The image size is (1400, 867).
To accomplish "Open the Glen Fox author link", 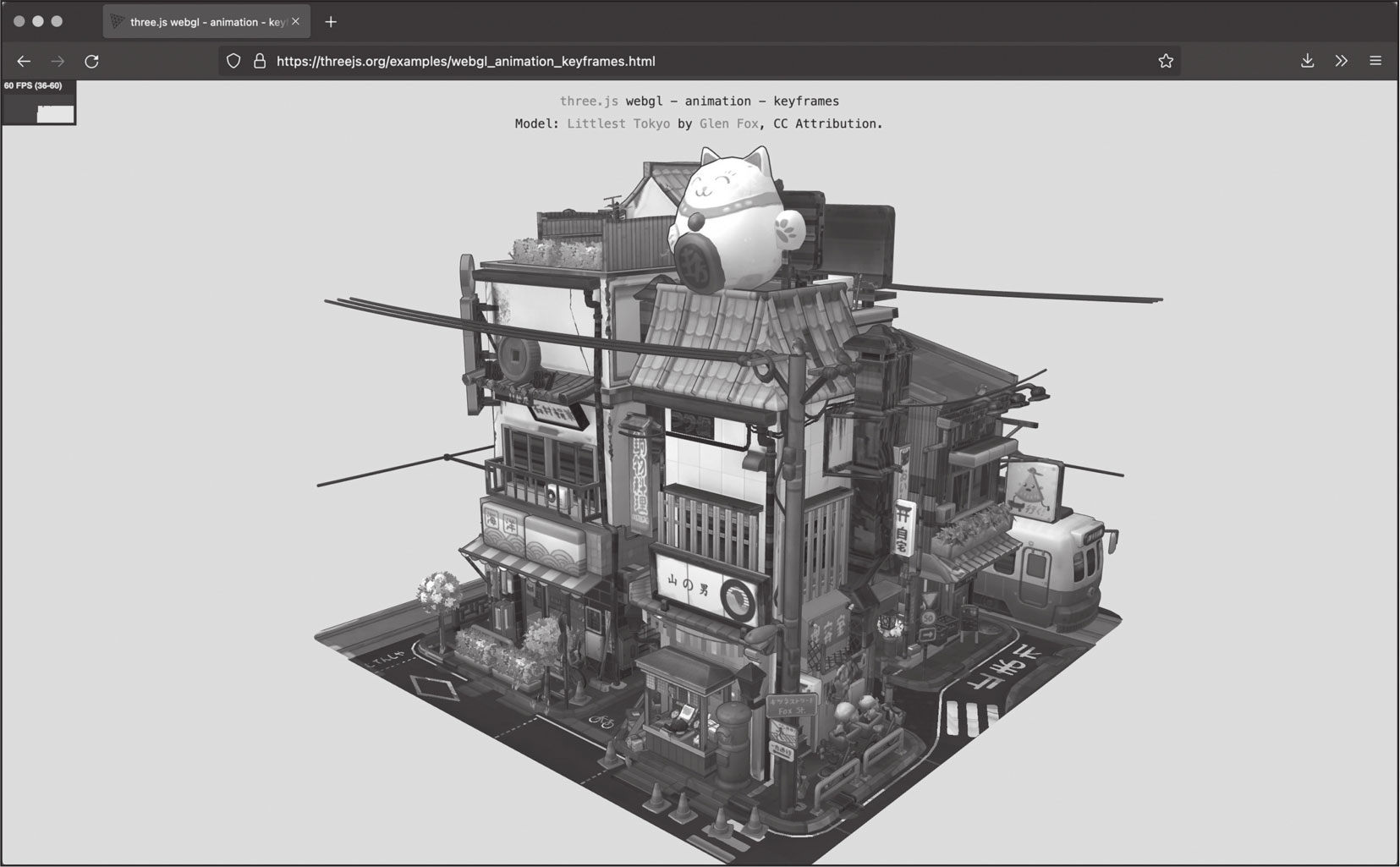I will [729, 123].
